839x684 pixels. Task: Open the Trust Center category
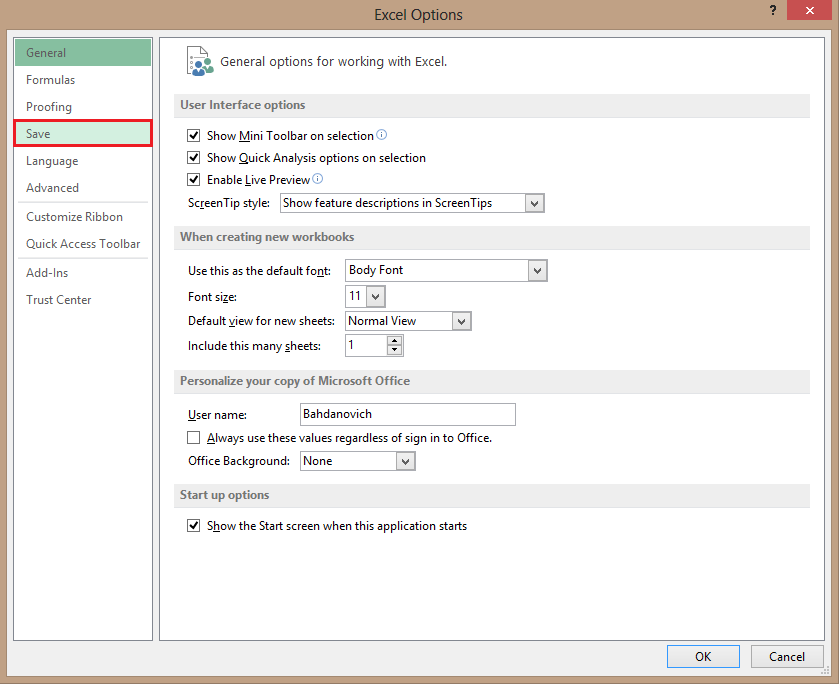click(83, 300)
